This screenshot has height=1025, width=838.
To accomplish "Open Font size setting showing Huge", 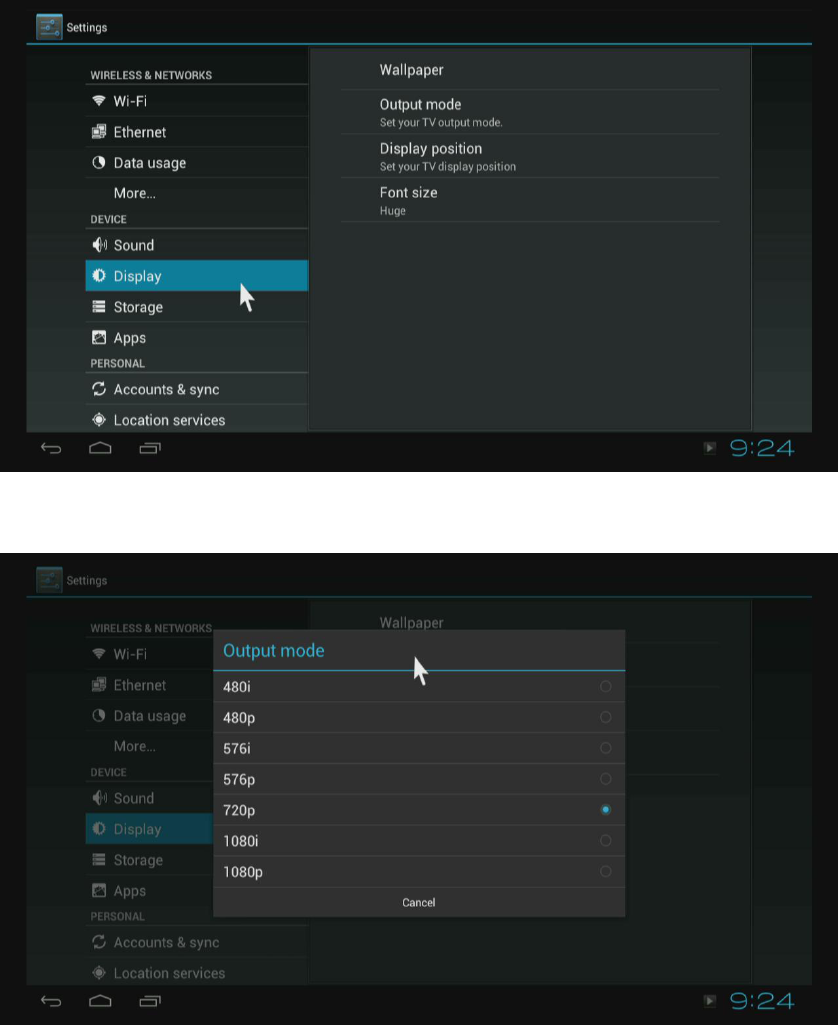I will click(x=530, y=200).
